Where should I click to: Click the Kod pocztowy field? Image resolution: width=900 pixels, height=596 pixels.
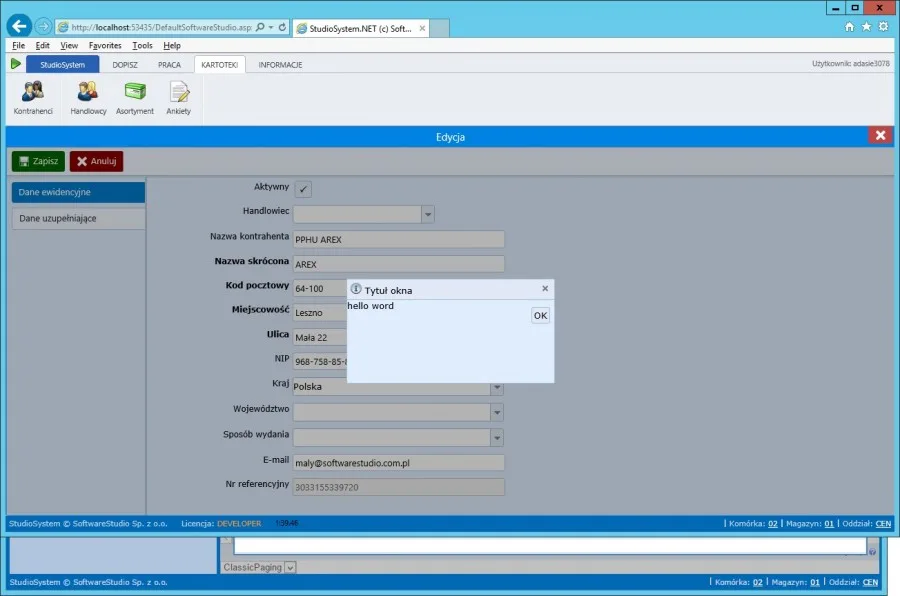(x=320, y=288)
